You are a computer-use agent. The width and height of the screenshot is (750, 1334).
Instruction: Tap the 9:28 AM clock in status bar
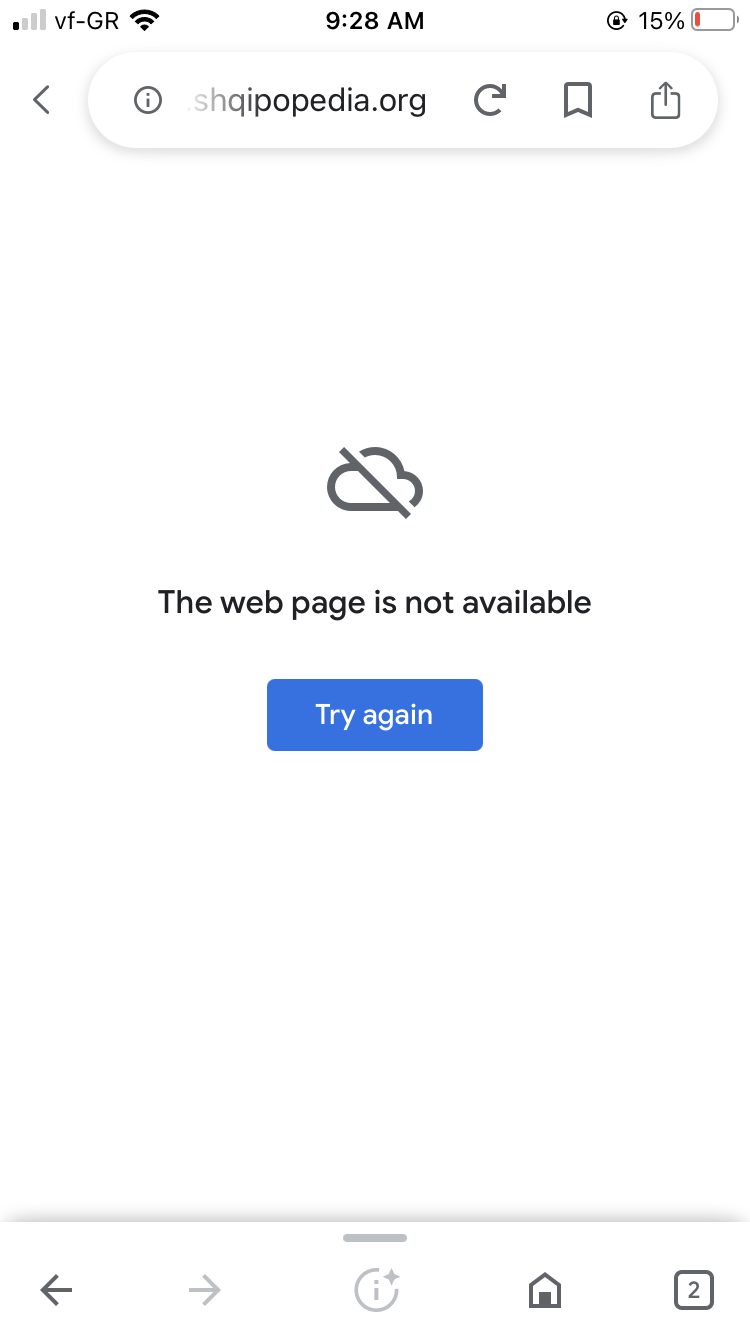tap(375, 20)
